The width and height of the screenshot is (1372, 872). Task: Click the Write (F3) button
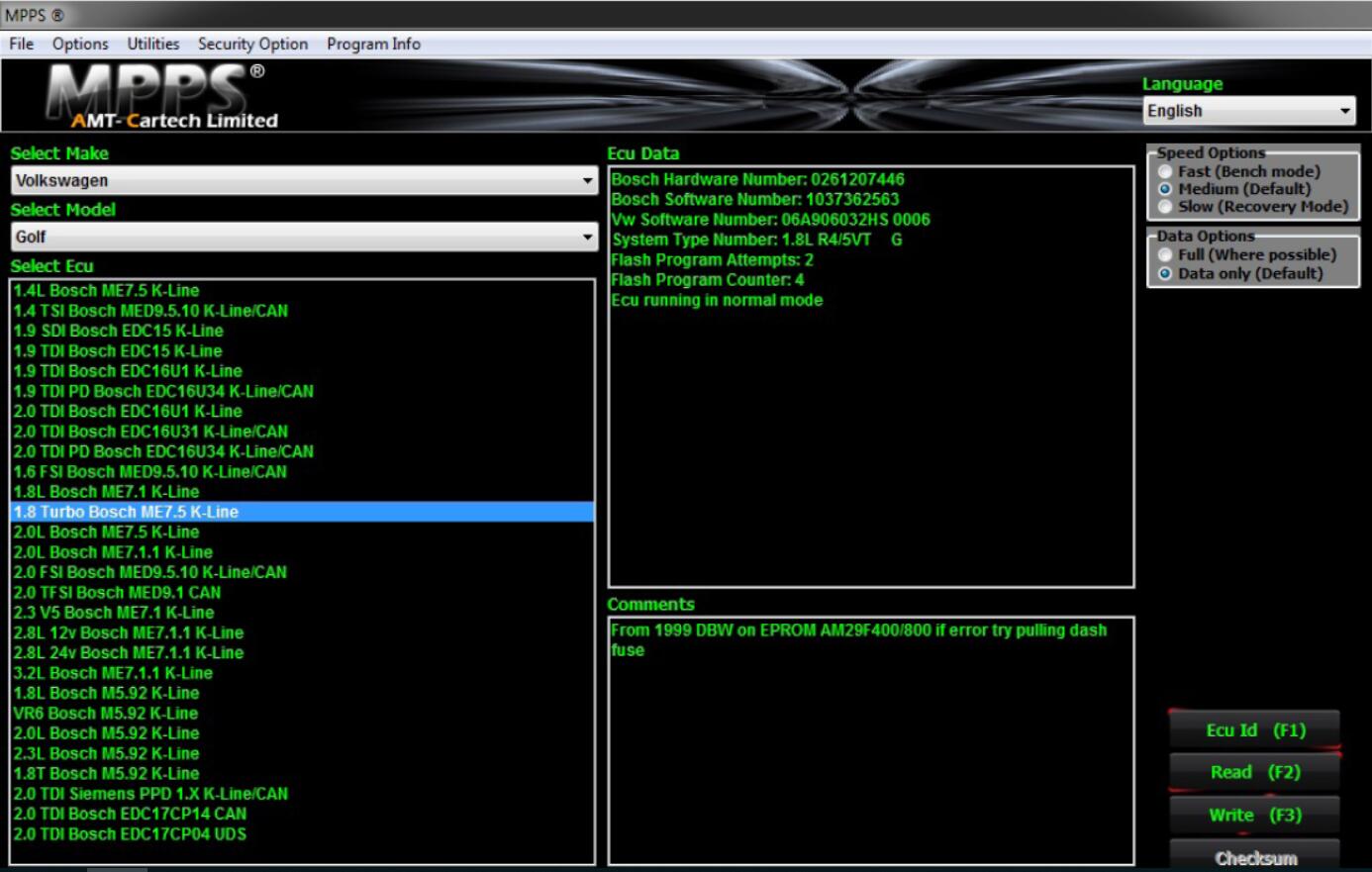(1254, 815)
